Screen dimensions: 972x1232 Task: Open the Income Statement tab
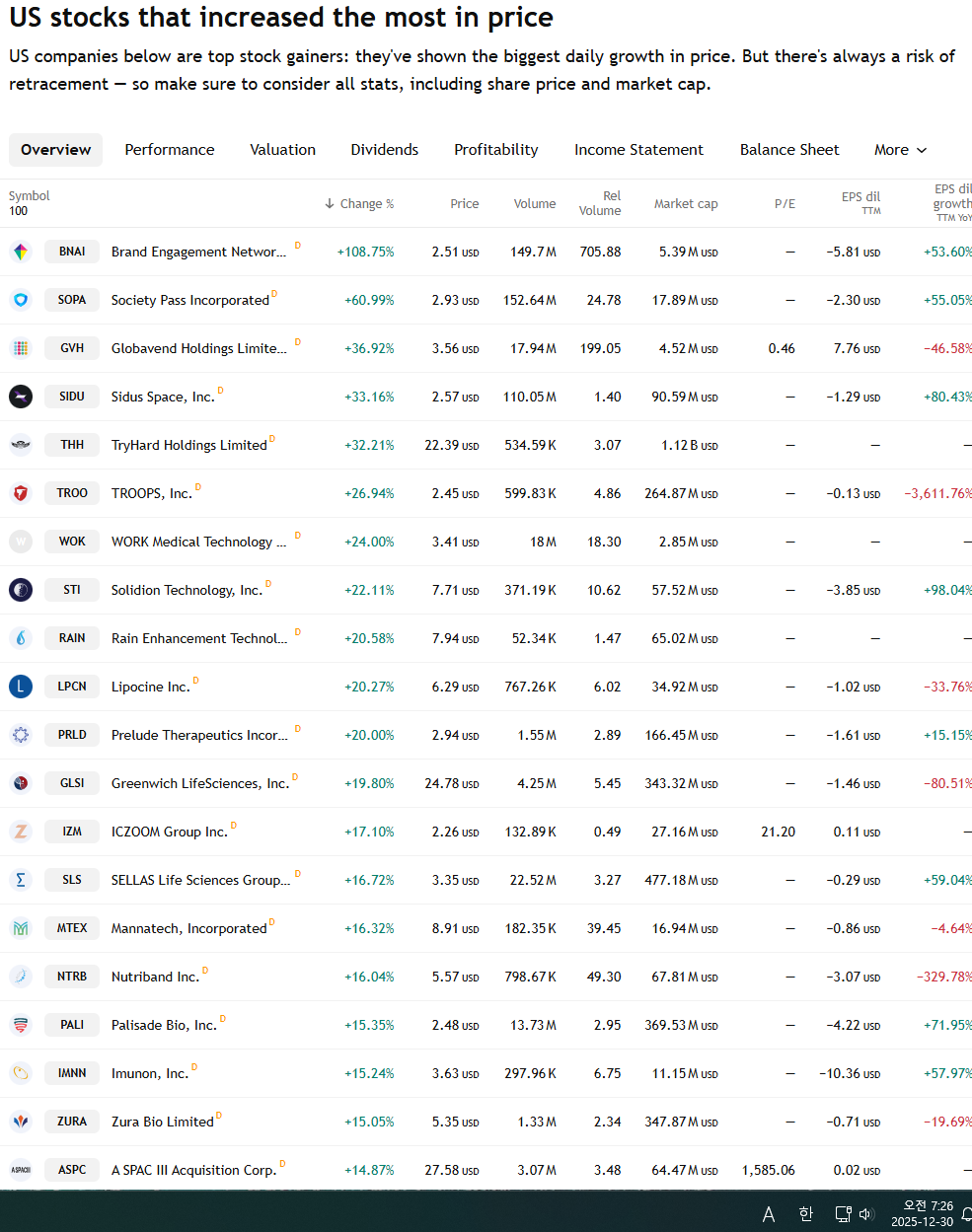639,150
